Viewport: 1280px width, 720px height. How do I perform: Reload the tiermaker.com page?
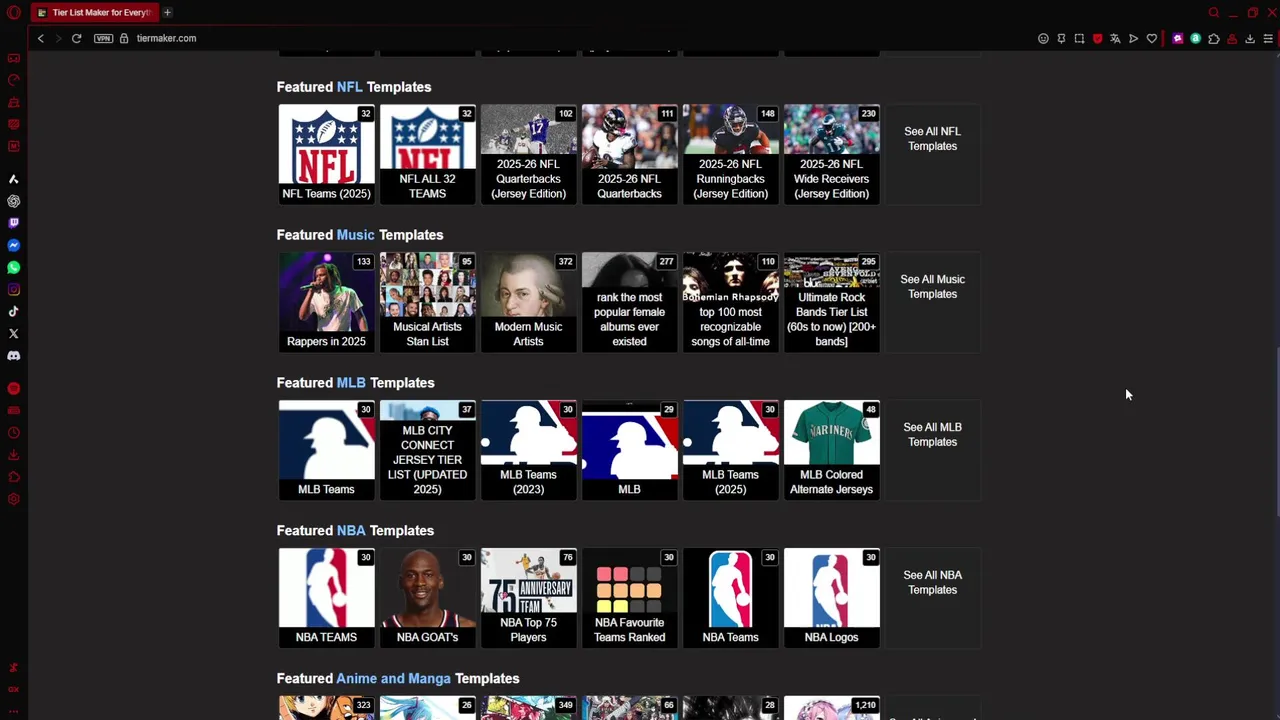(76, 38)
